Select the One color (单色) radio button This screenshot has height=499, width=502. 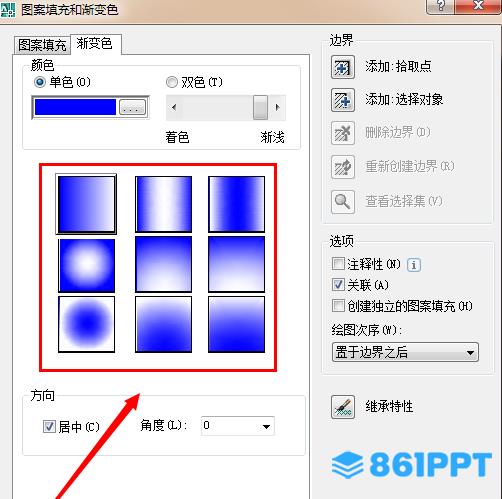tap(40, 82)
